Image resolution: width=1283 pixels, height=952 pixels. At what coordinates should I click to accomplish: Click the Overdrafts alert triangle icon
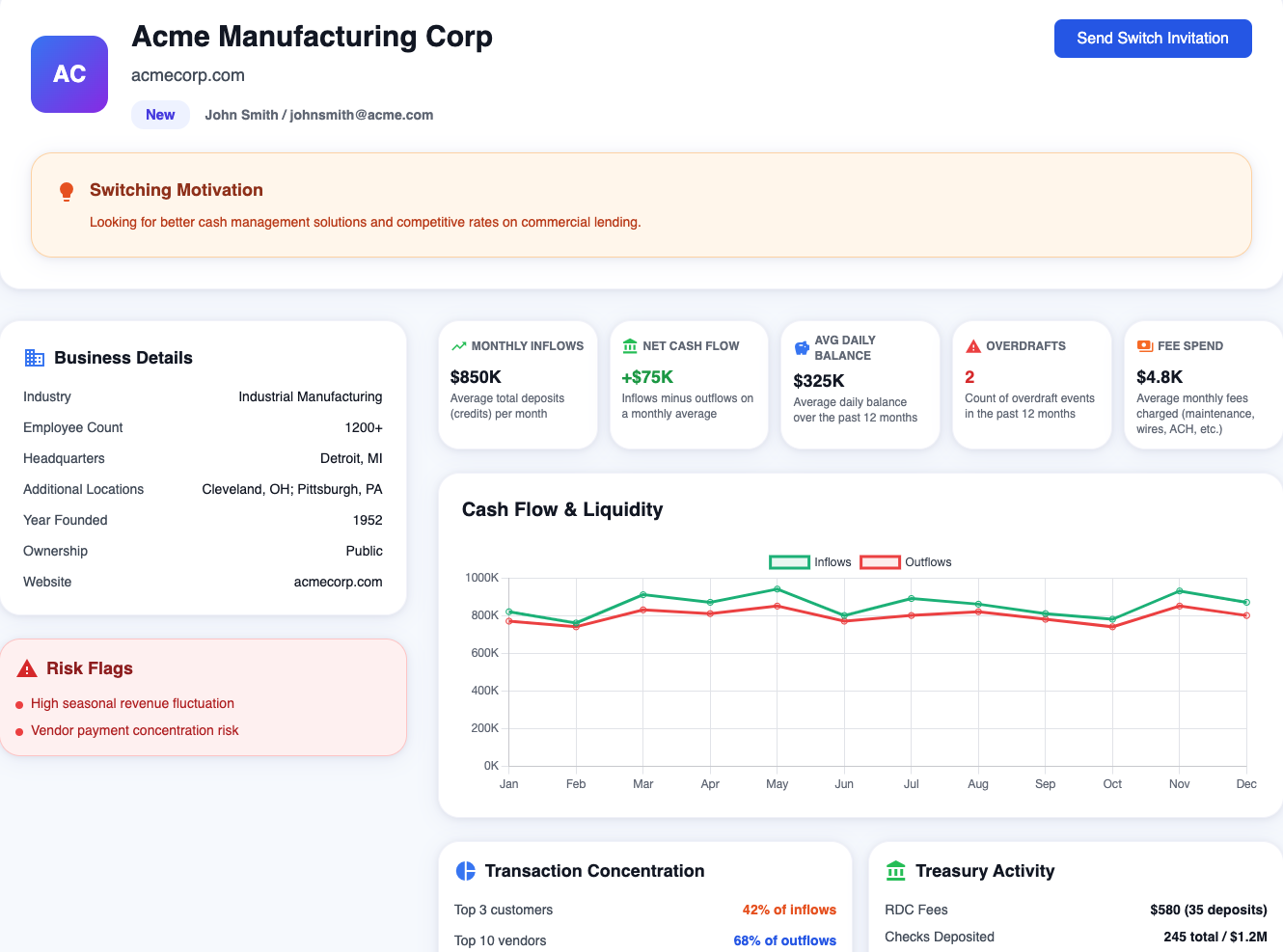[973, 346]
